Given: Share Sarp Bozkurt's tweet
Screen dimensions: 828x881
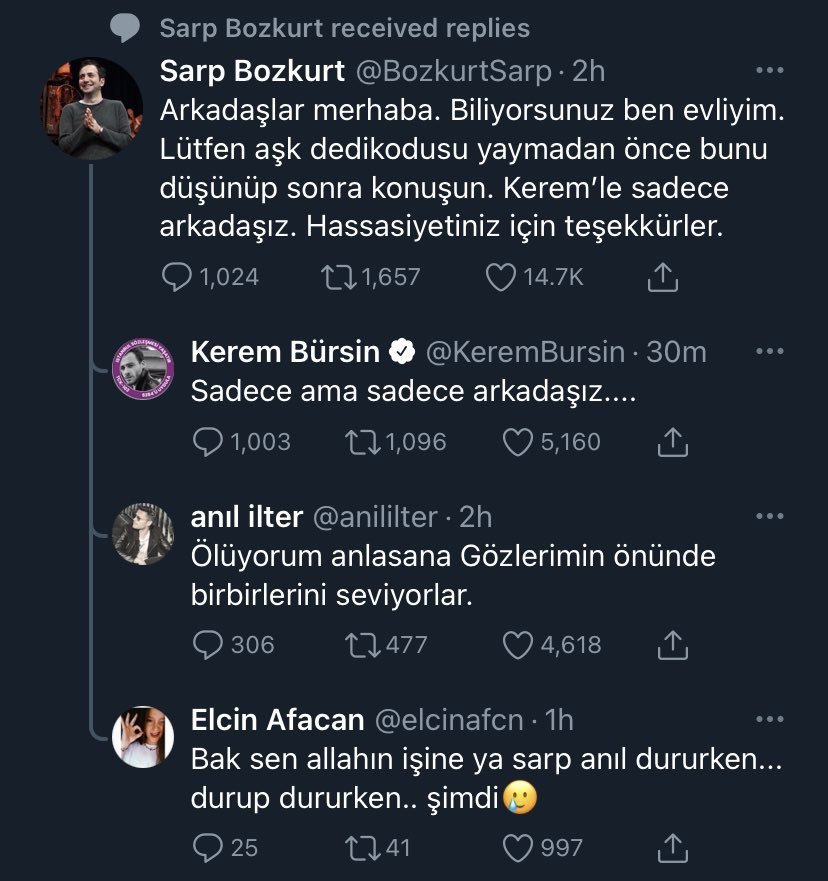Looking at the screenshot, I should (663, 277).
